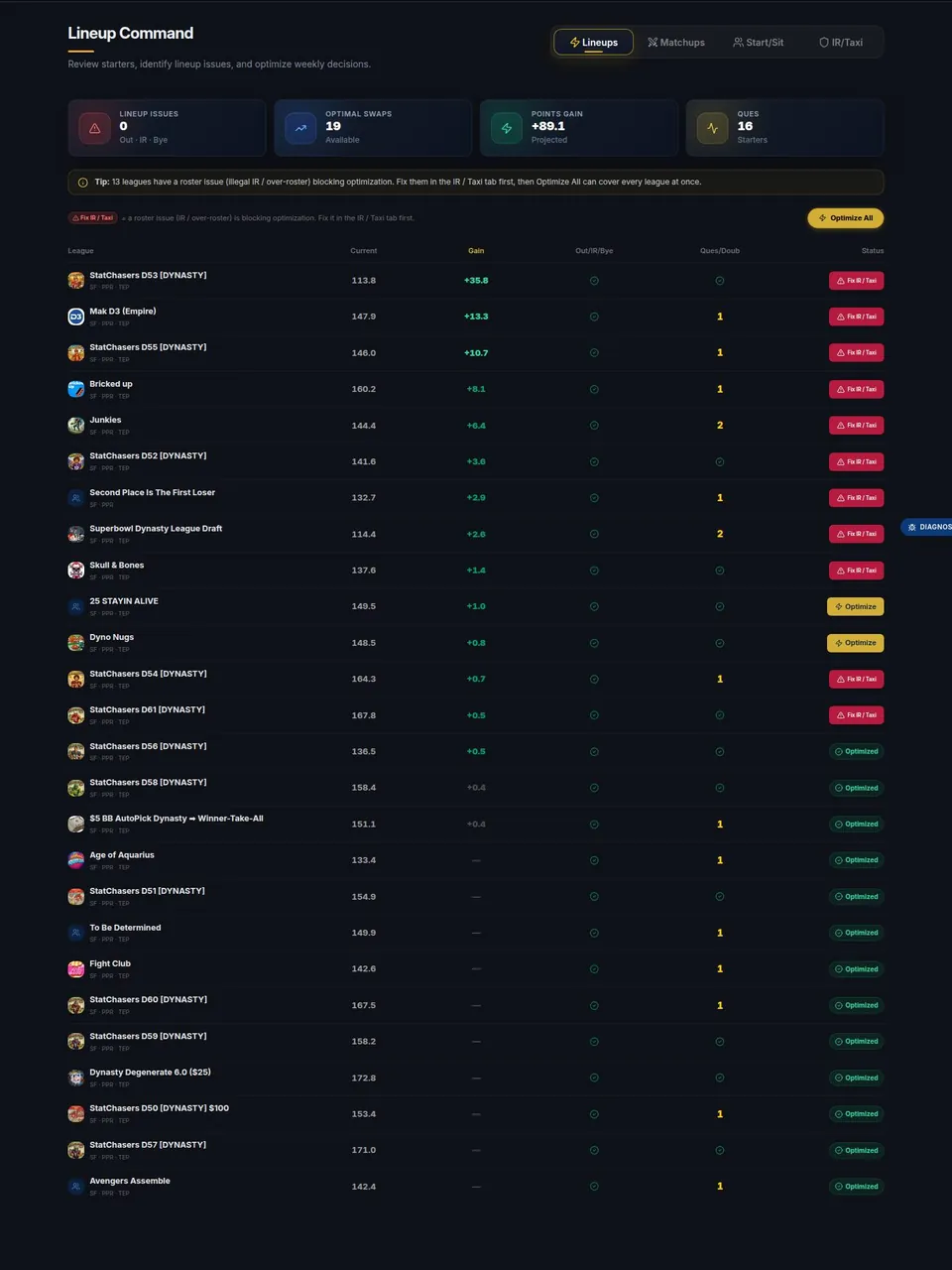Click 'StatChasers D50 [DYNASTY] $100' league name
Image resolution: width=952 pixels, height=1270 pixels.
[x=159, y=1108]
